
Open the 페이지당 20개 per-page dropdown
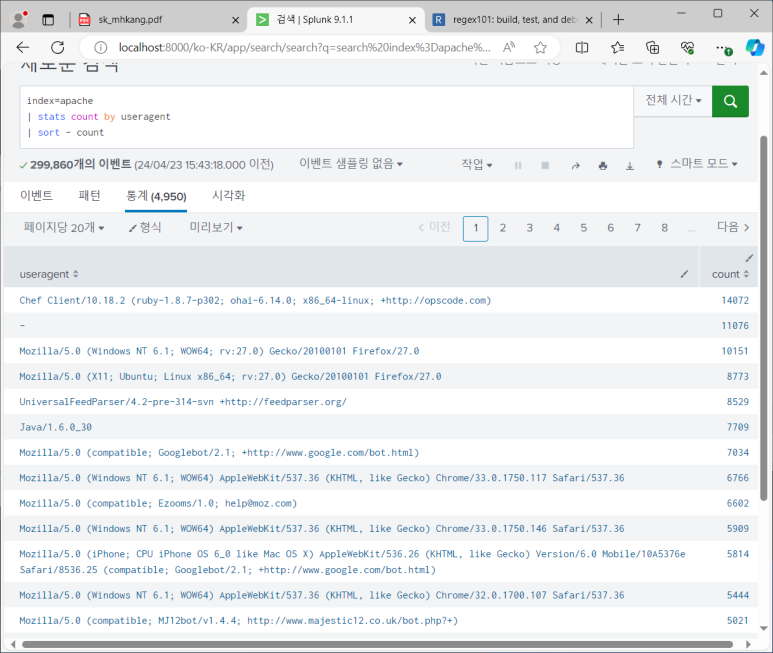64,228
